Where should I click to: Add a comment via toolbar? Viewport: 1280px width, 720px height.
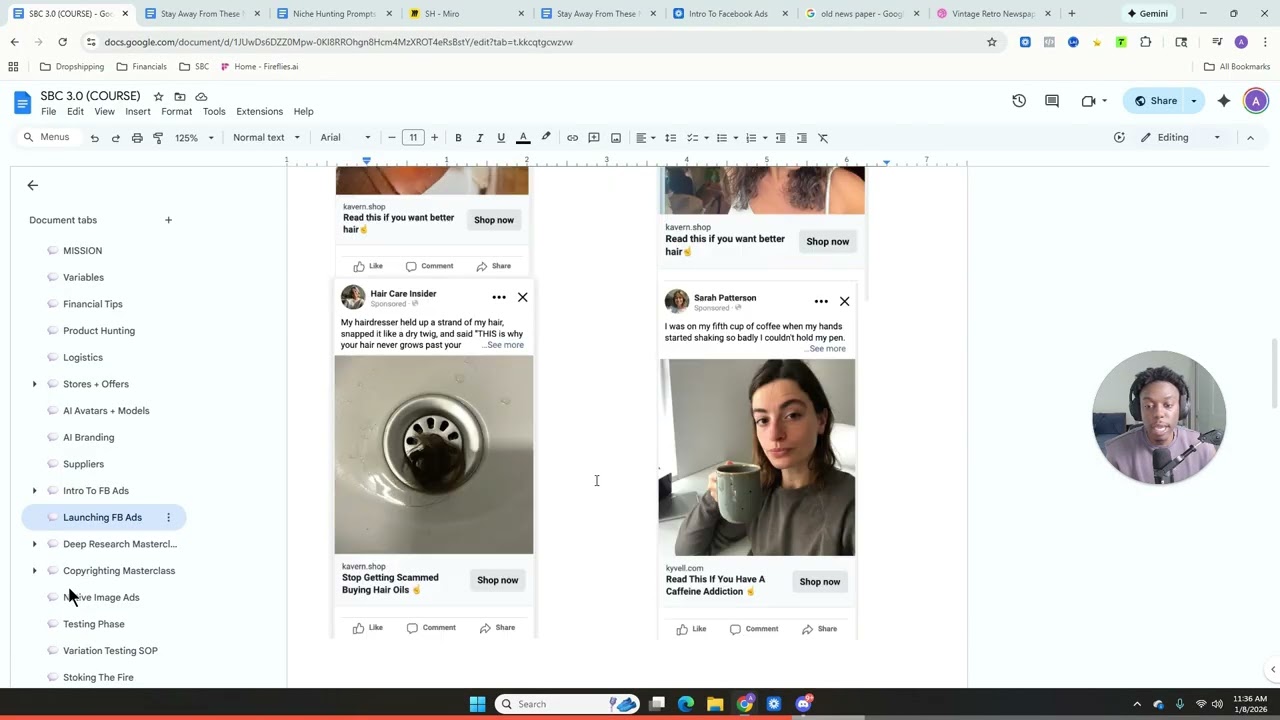594,138
